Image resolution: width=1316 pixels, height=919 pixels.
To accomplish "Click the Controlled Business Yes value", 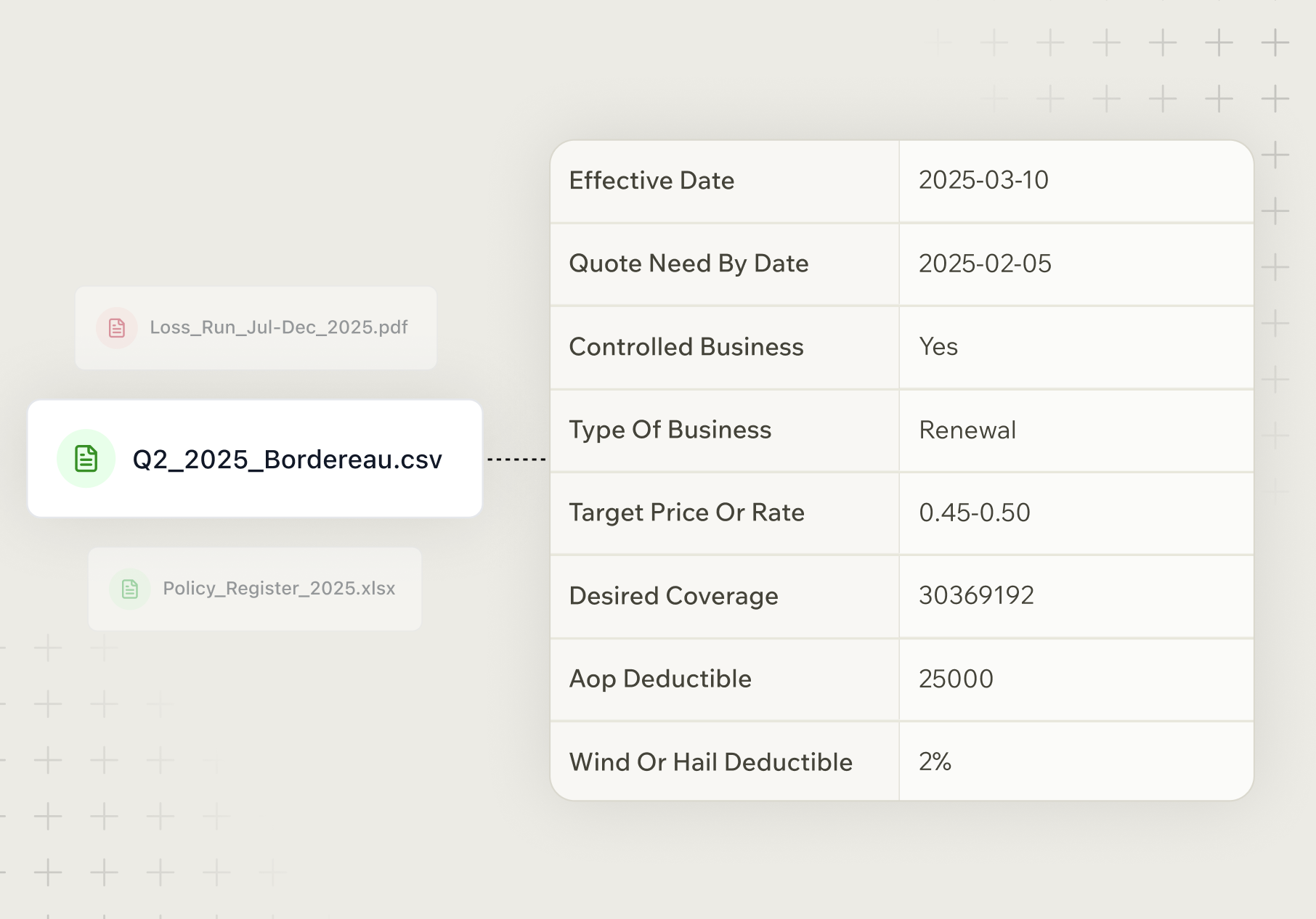I will click(x=938, y=347).
